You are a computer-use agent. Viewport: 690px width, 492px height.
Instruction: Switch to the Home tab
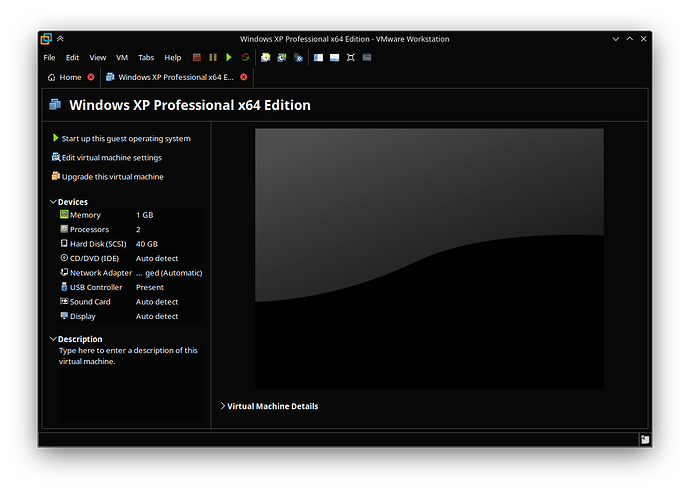(x=70, y=77)
